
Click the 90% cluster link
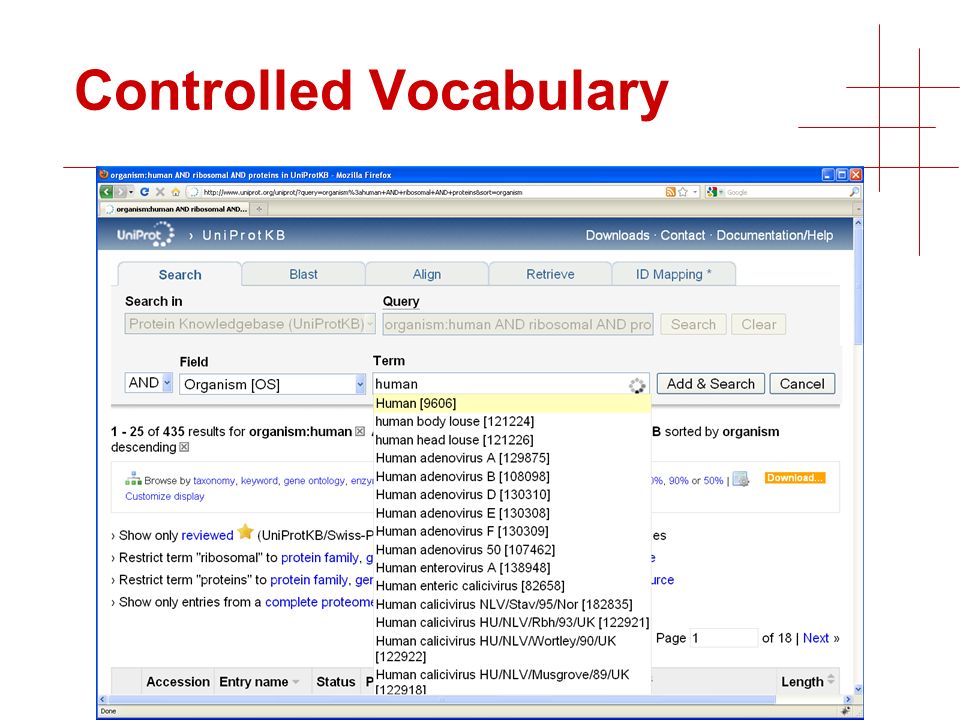(678, 481)
